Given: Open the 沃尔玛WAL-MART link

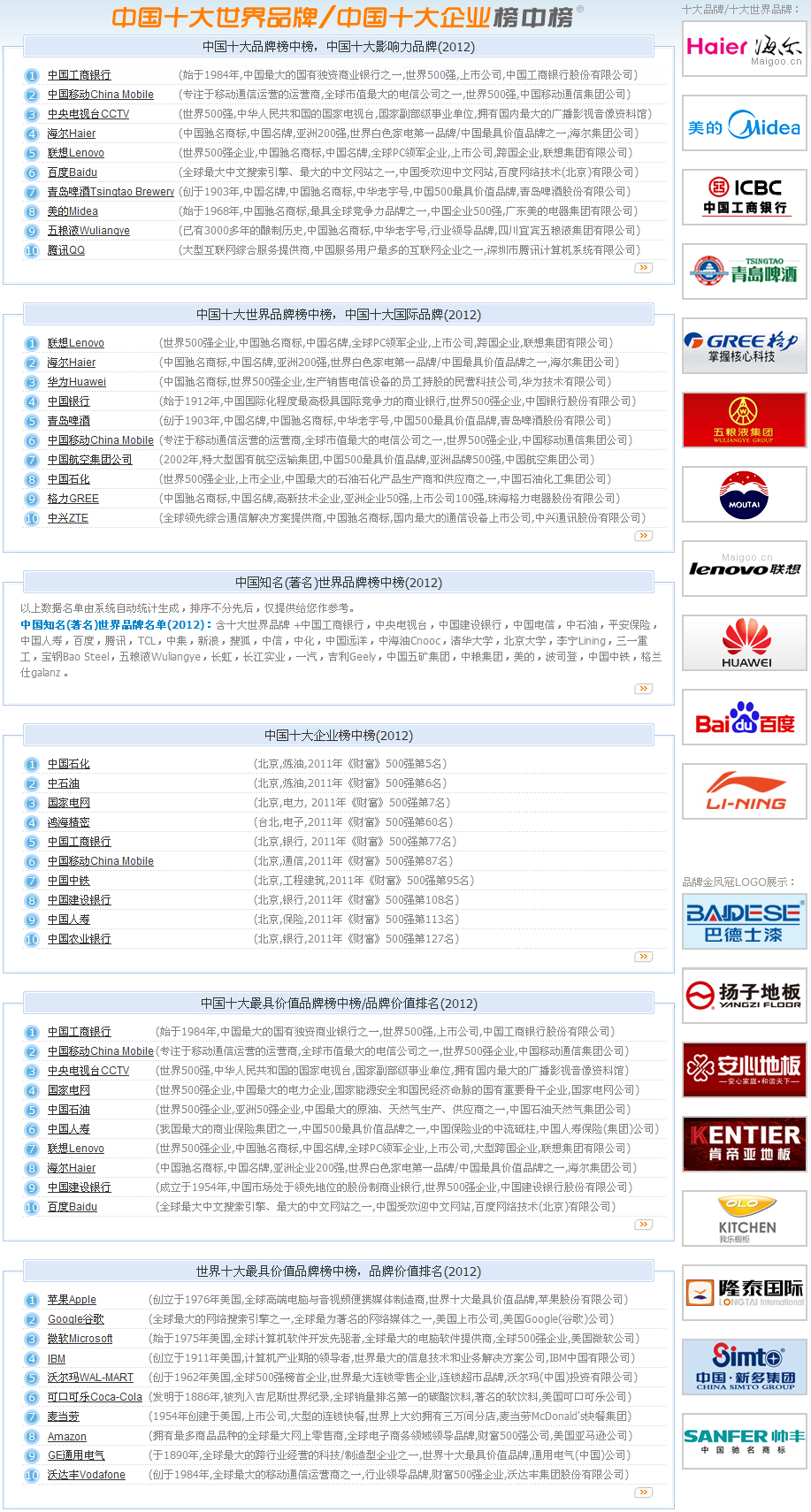Looking at the screenshot, I should [x=90, y=1378].
